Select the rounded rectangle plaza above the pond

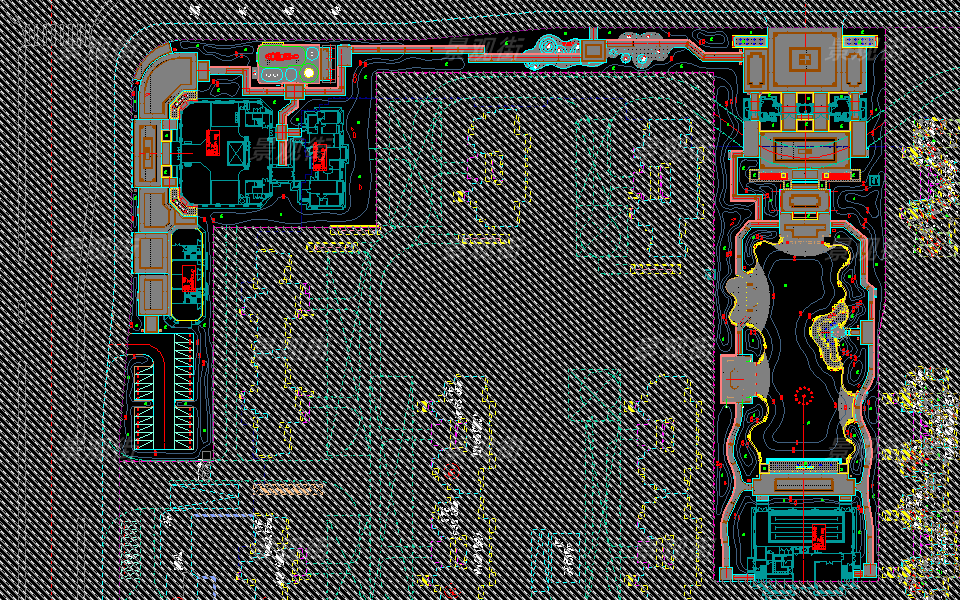pyautogui.click(x=803, y=204)
